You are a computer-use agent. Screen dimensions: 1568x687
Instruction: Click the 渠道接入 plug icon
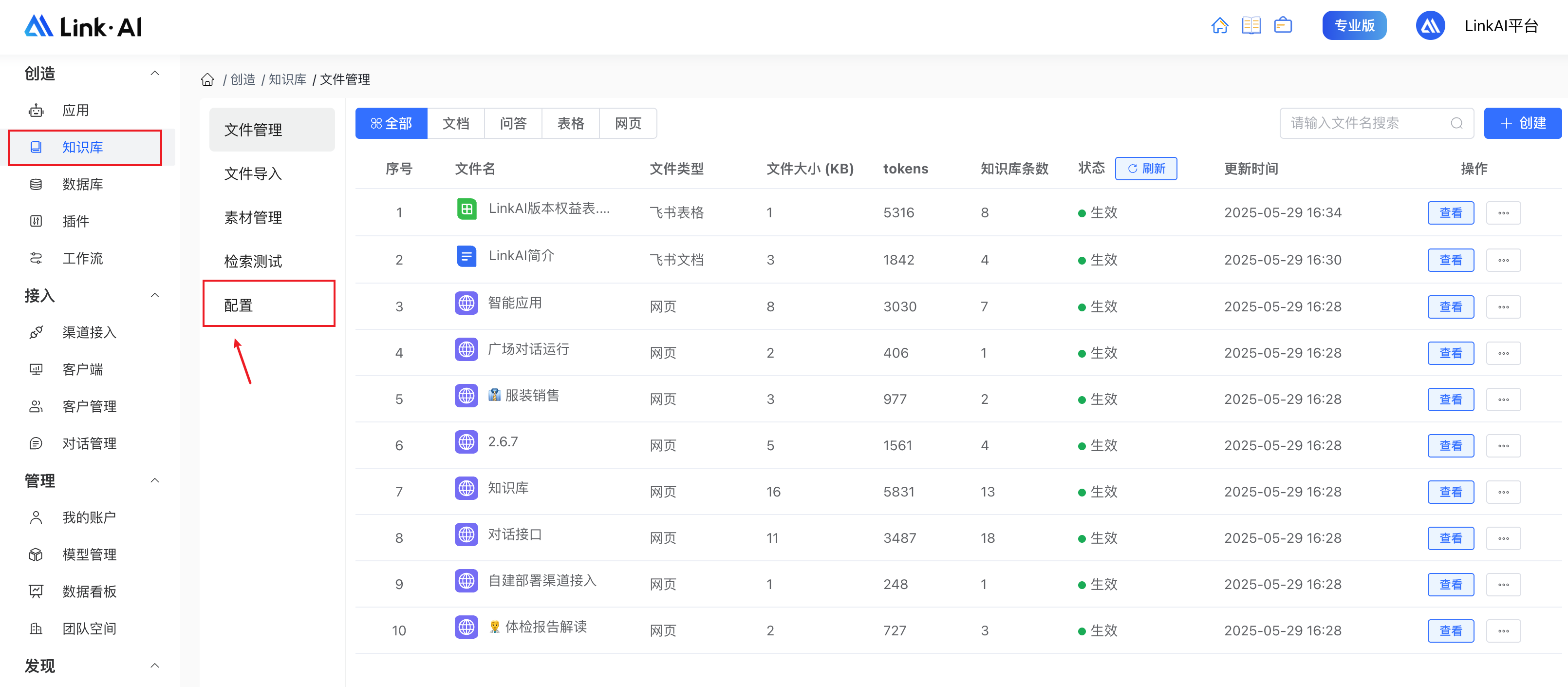pyautogui.click(x=36, y=332)
